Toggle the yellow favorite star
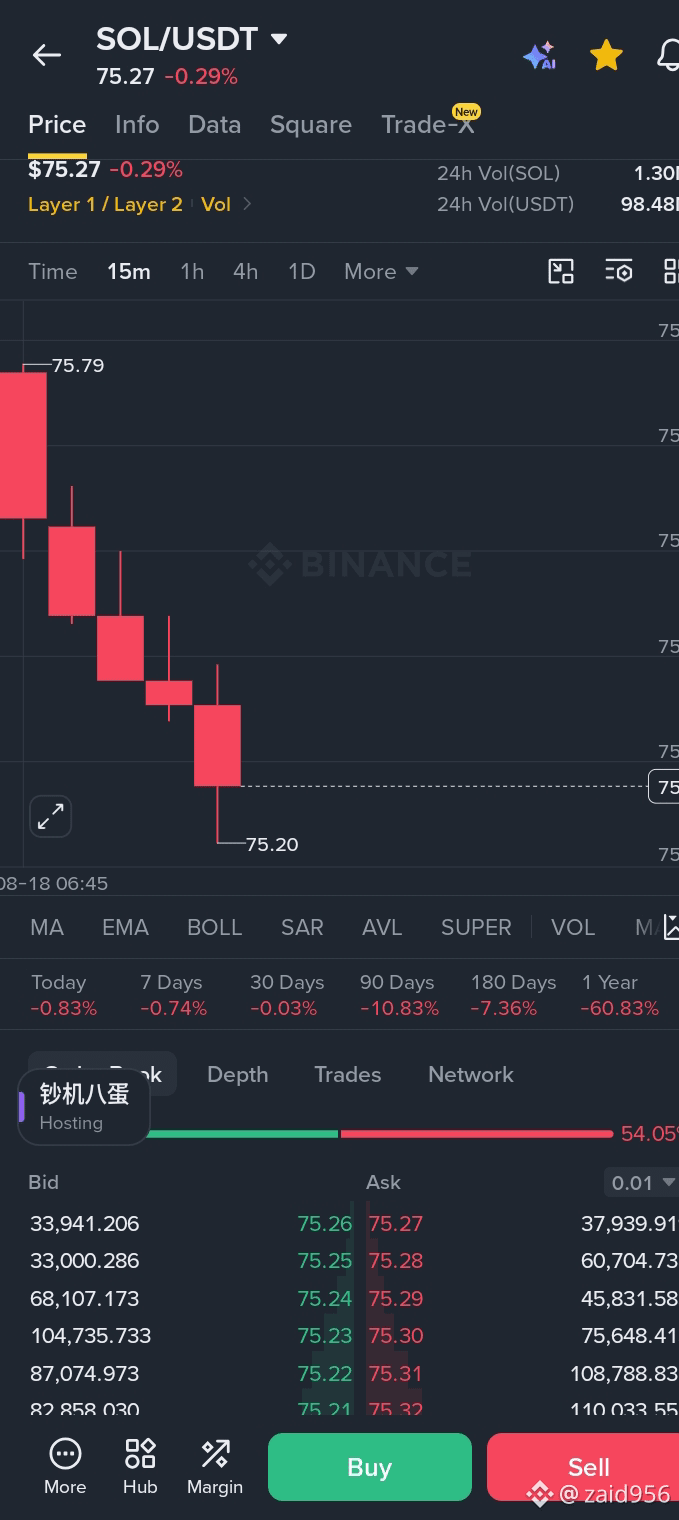Image resolution: width=679 pixels, height=1520 pixels. pos(606,56)
